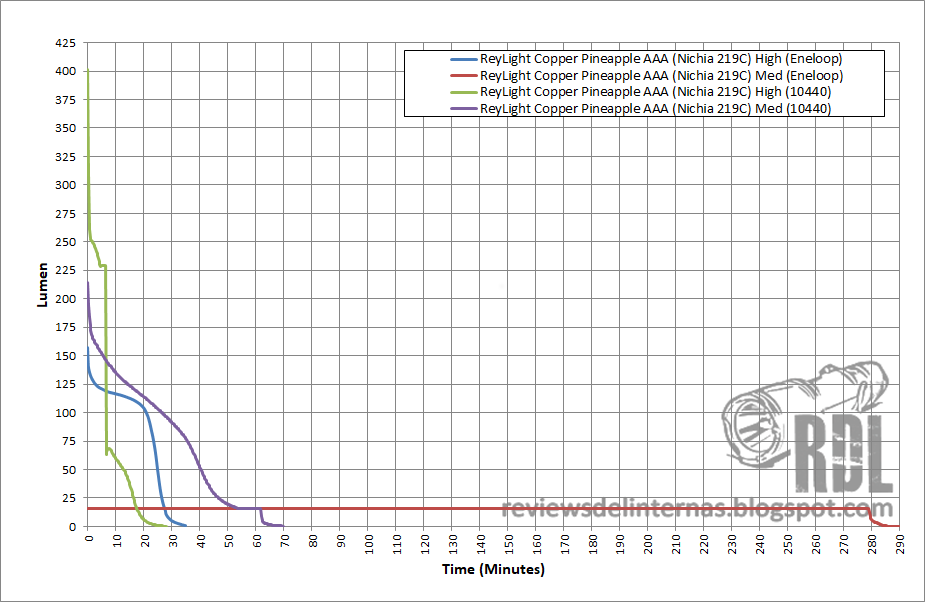Screen dimensions: 925x602
Task: Click the 375 label on the y-axis
Action: pyautogui.click(x=65, y=100)
